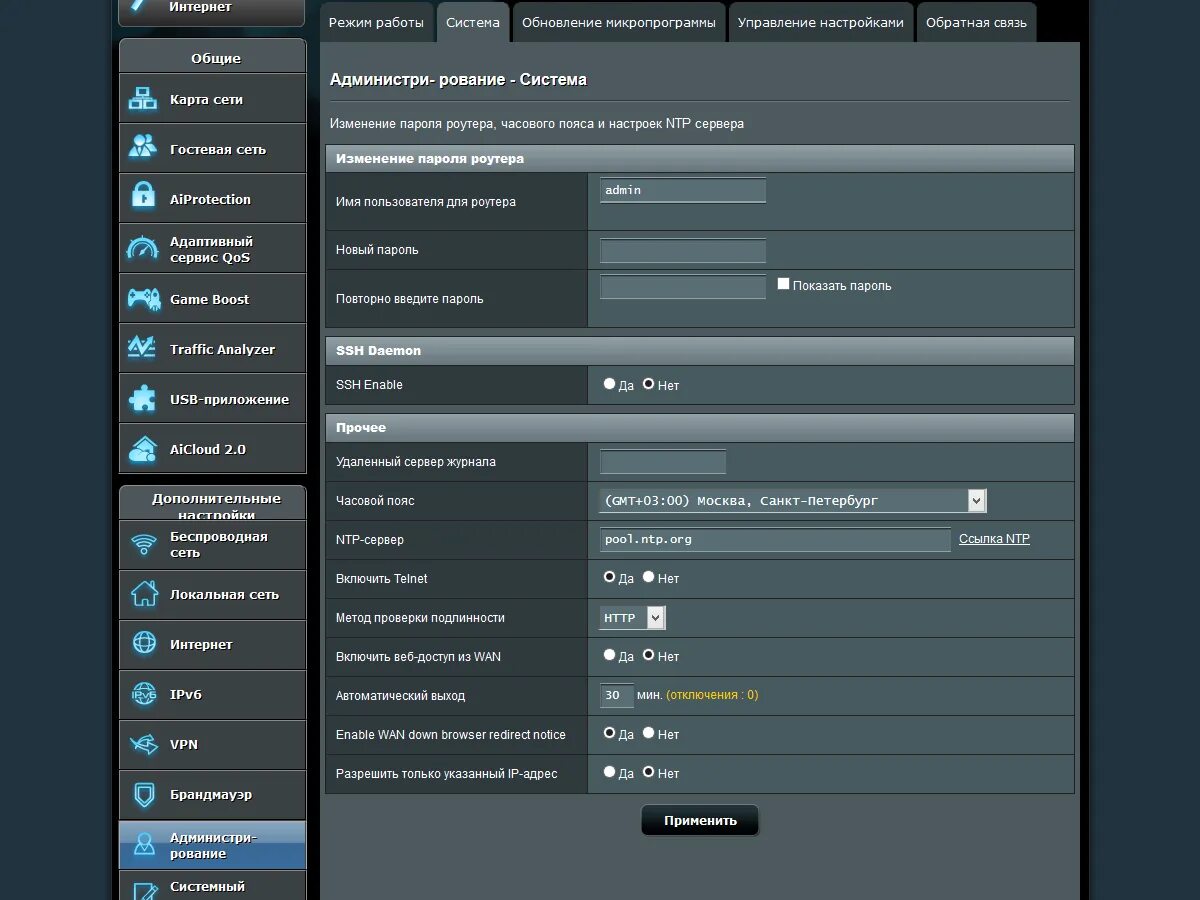Enable the Показать пароль checkbox
This screenshot has height=900, width=1200.
pos(784,284)
